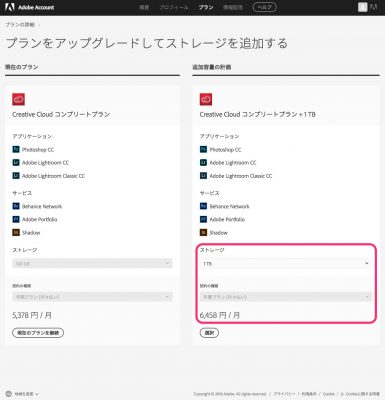Click the Shadow icon in the +1TB plan
Image resolution: width=385 pixels, height=400 pixels.
[203, 232]
